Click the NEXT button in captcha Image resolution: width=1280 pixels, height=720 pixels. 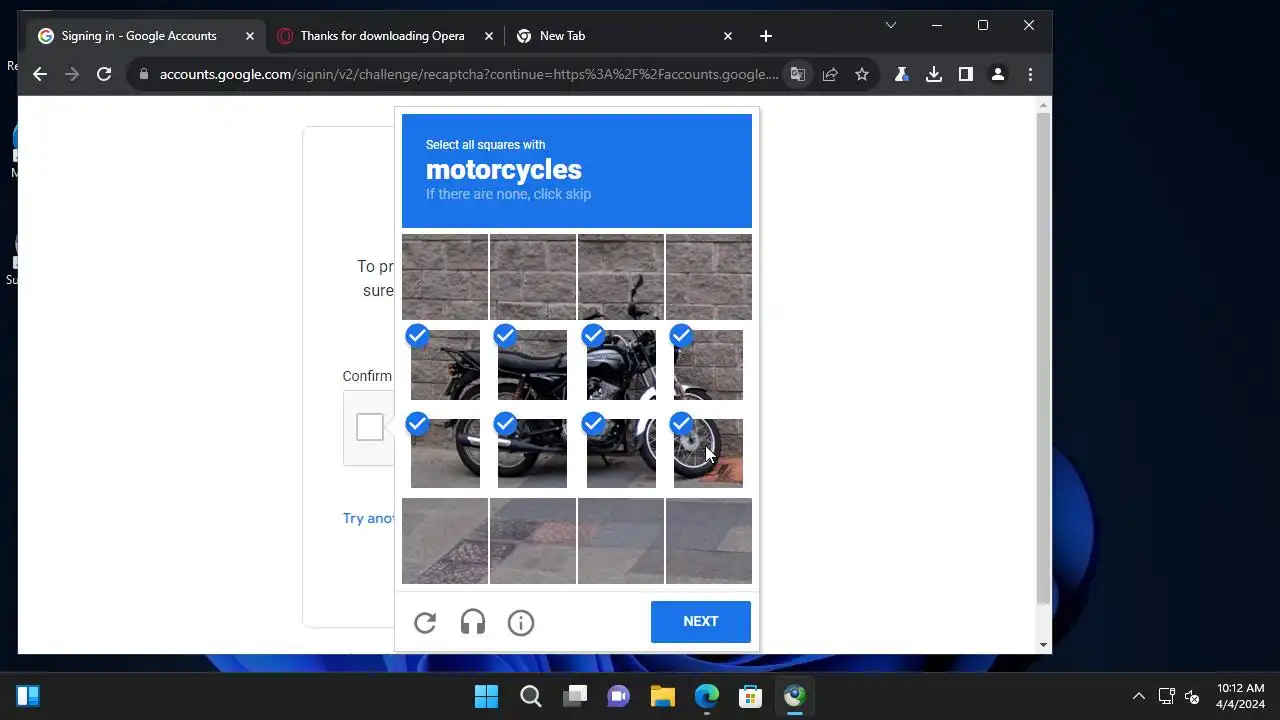tap(701, 622)
